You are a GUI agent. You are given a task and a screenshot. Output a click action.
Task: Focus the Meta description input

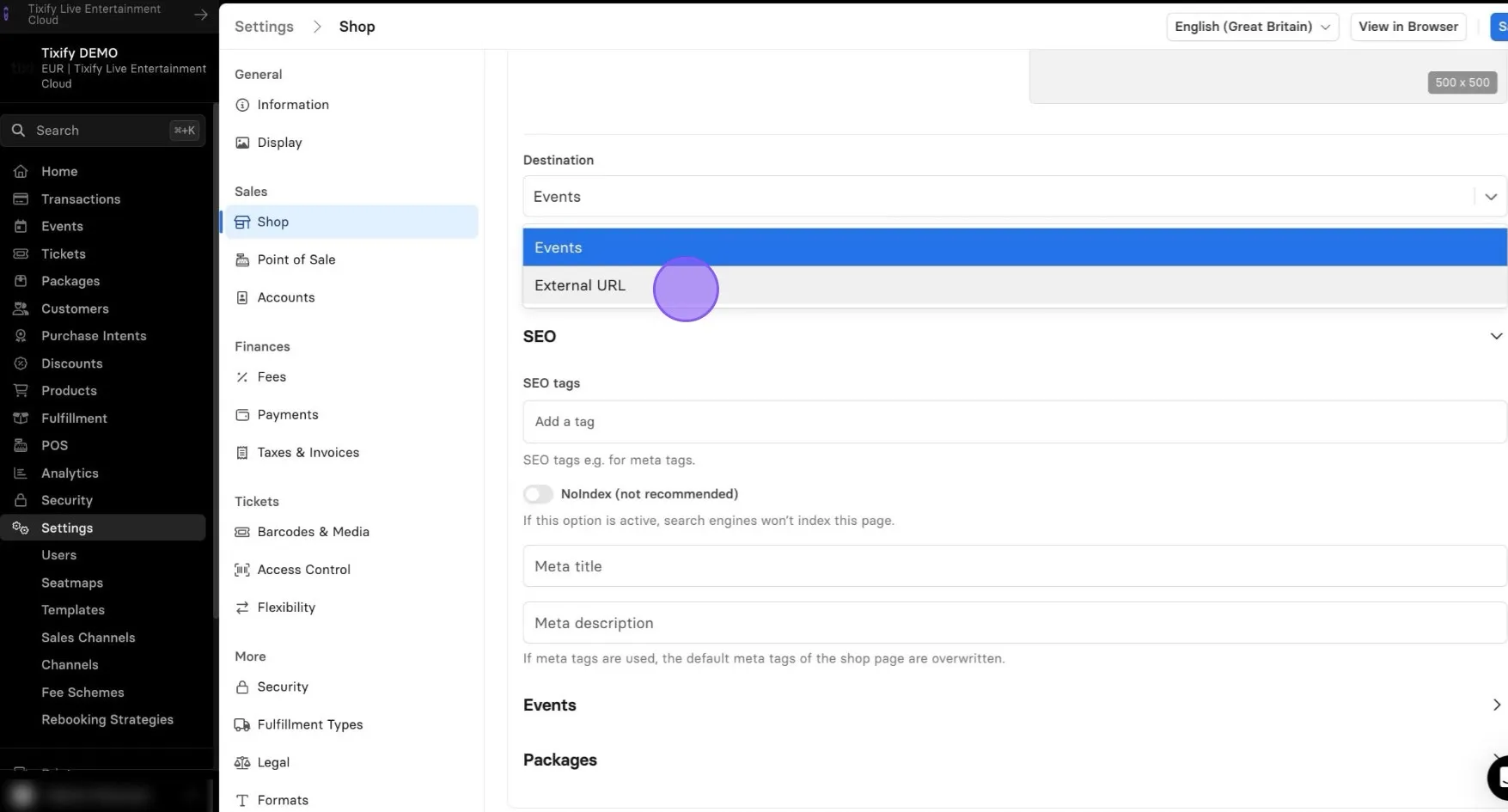point(1015,623)
